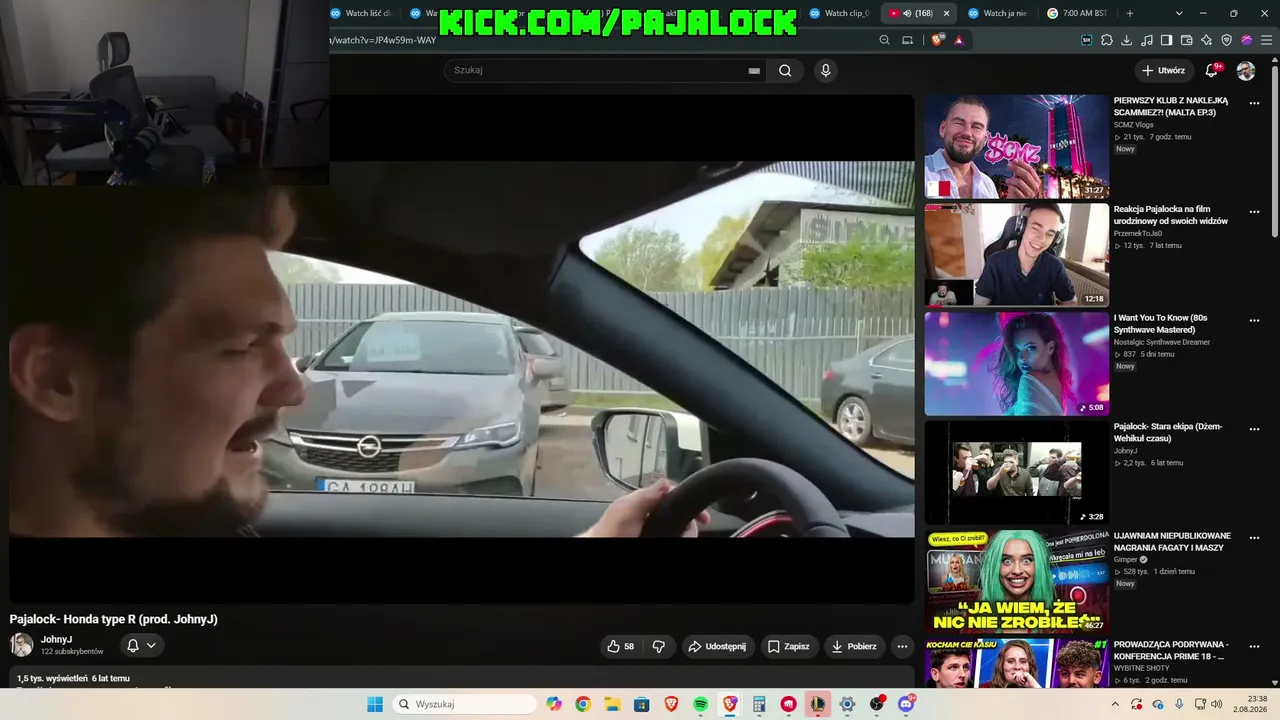Open more actions menu below the video
The height and width of the screenshot is (720, 1280).
point(902,646)
